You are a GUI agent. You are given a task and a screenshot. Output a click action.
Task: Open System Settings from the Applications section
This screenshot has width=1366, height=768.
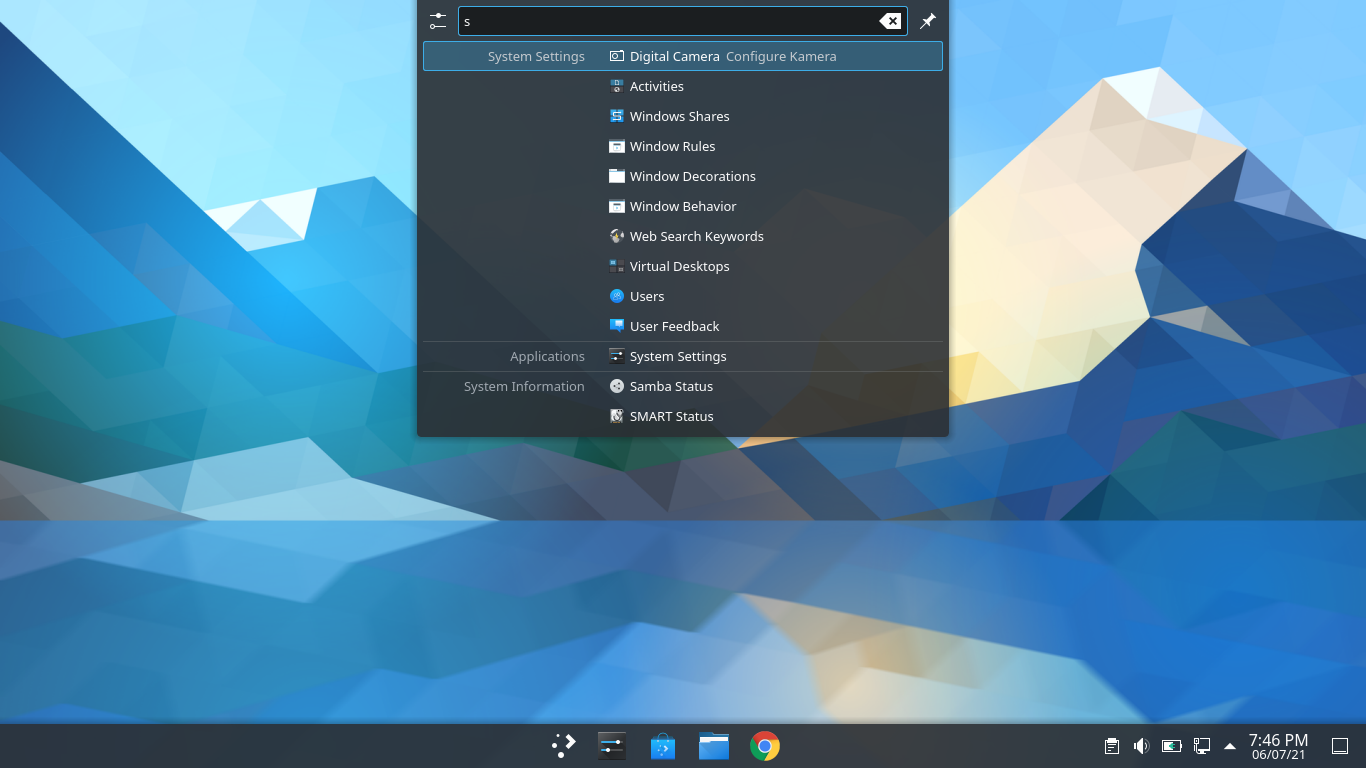[x=677, y=356]
